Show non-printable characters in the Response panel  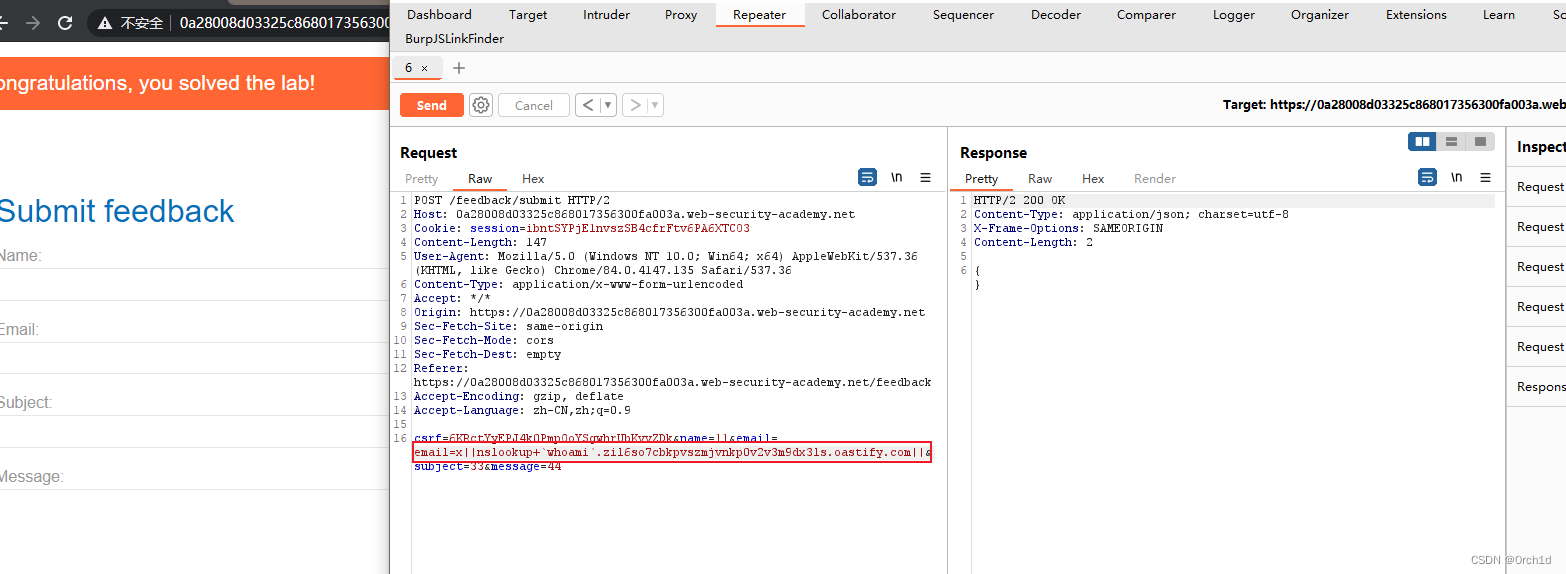point(1457,177)
